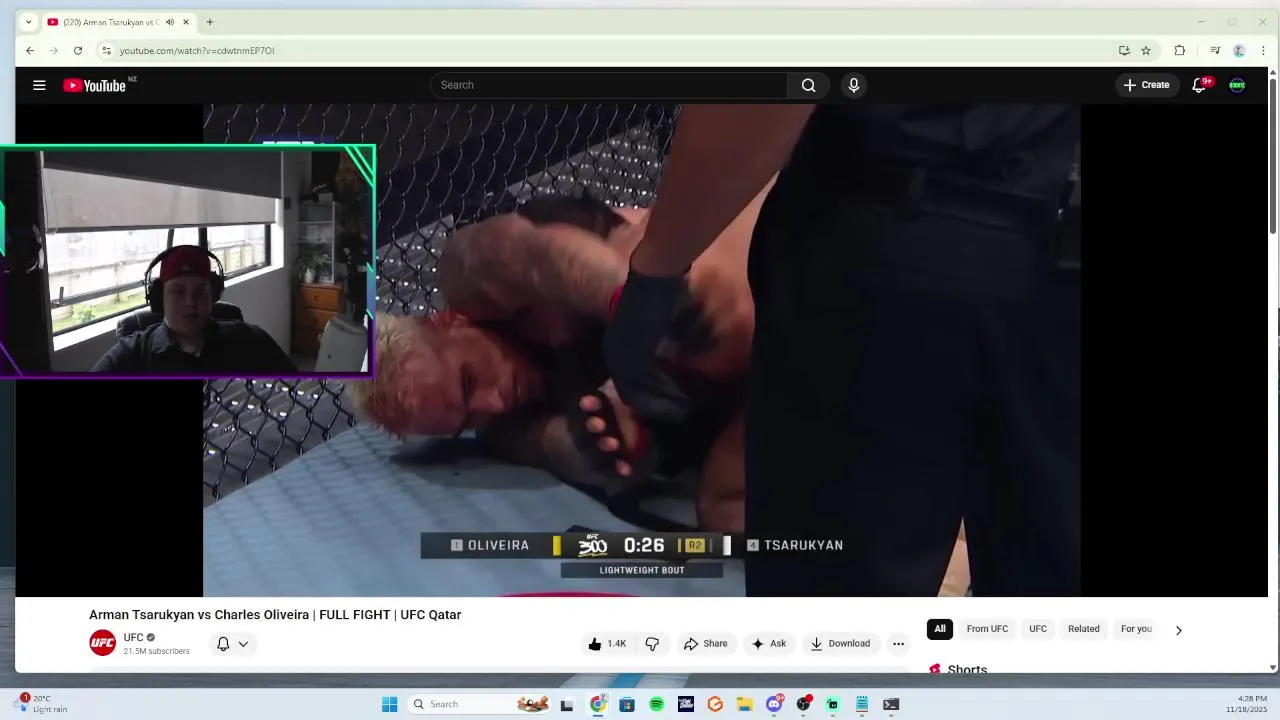This screenshot has height=720, width=1280.
Task: Click the Ask button below video
Action: pyautogui.click(x=768, y=644)
